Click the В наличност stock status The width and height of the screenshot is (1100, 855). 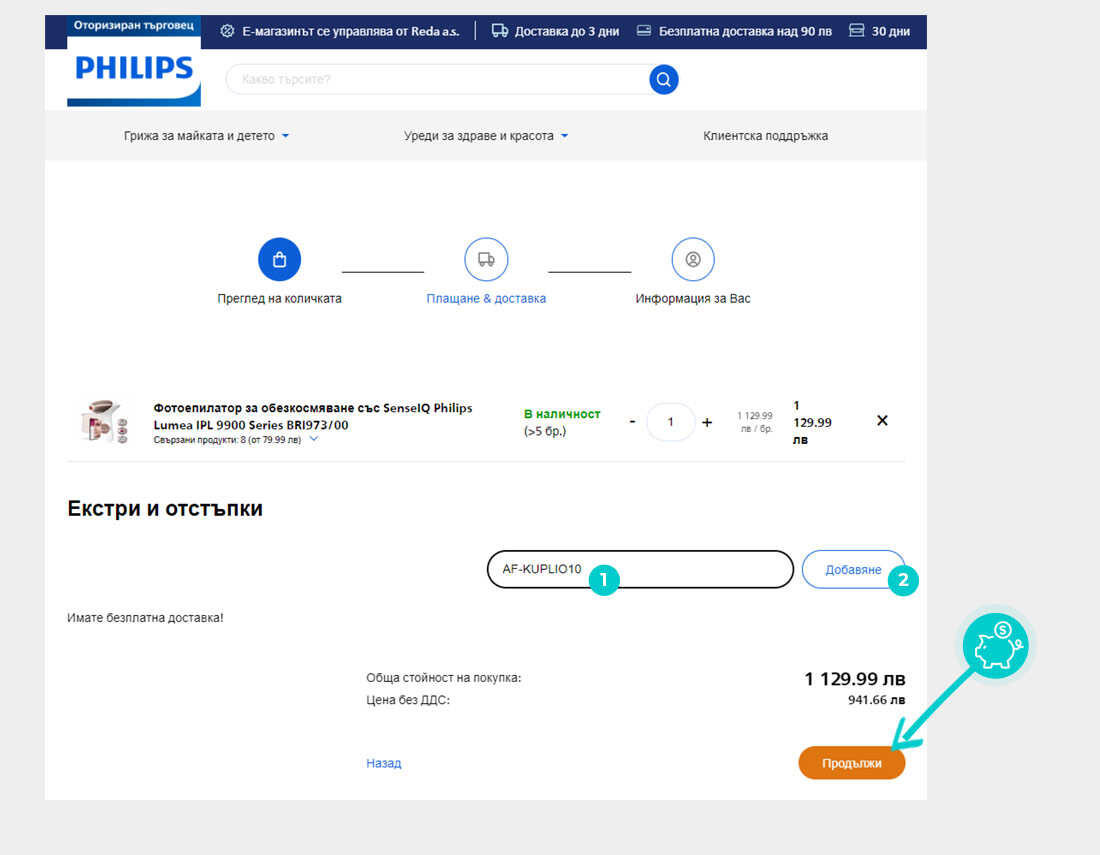562,414
